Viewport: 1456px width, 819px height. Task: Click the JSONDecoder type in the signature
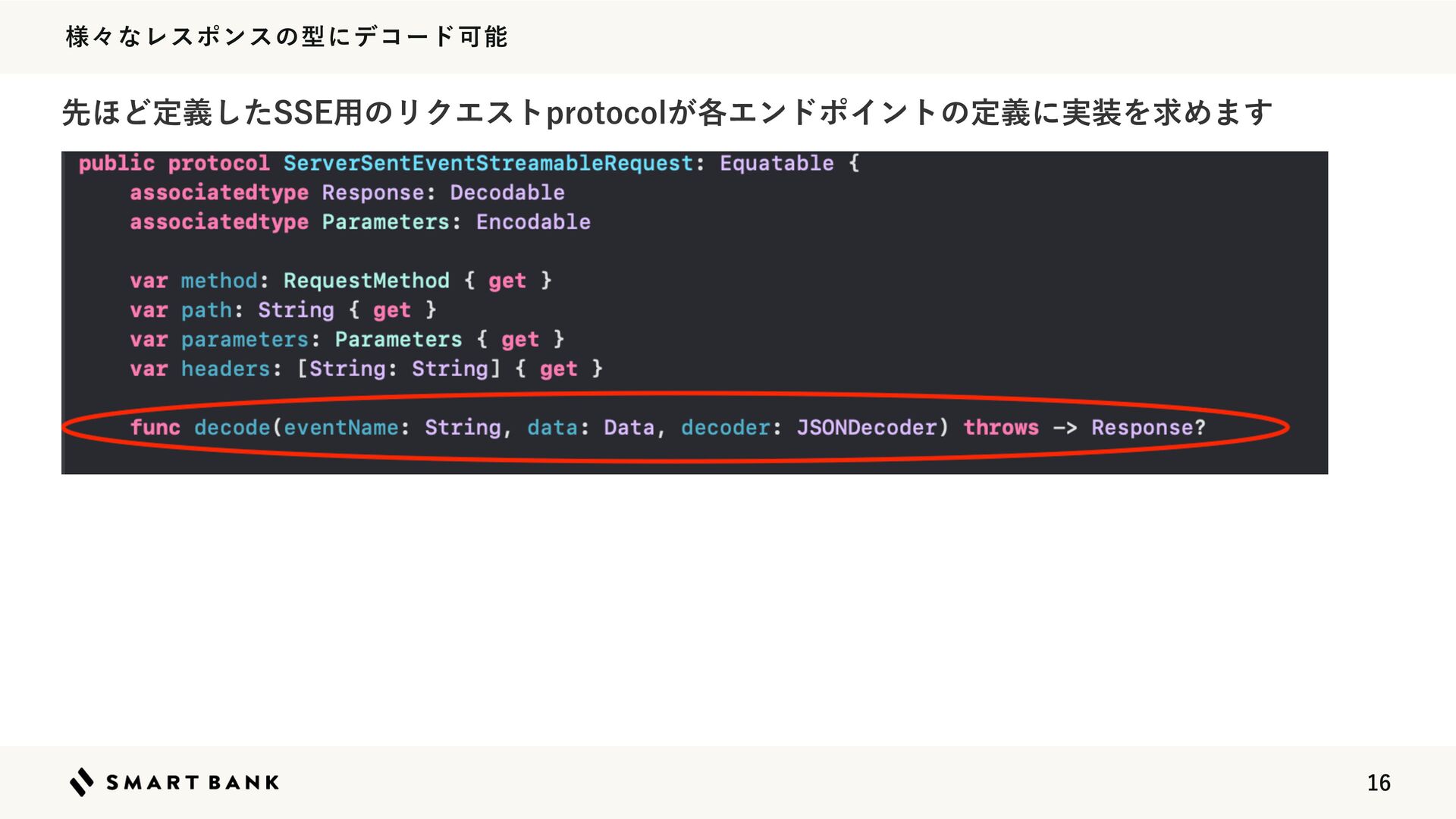866,428
